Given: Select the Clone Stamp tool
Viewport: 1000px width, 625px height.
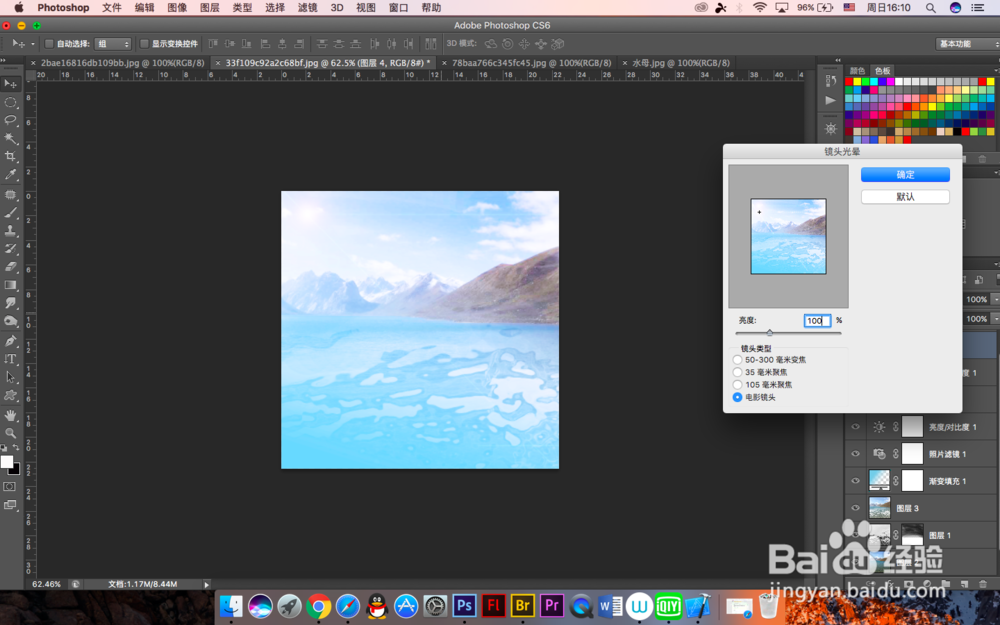Looking at the screenshot, I should coord(10,231).
